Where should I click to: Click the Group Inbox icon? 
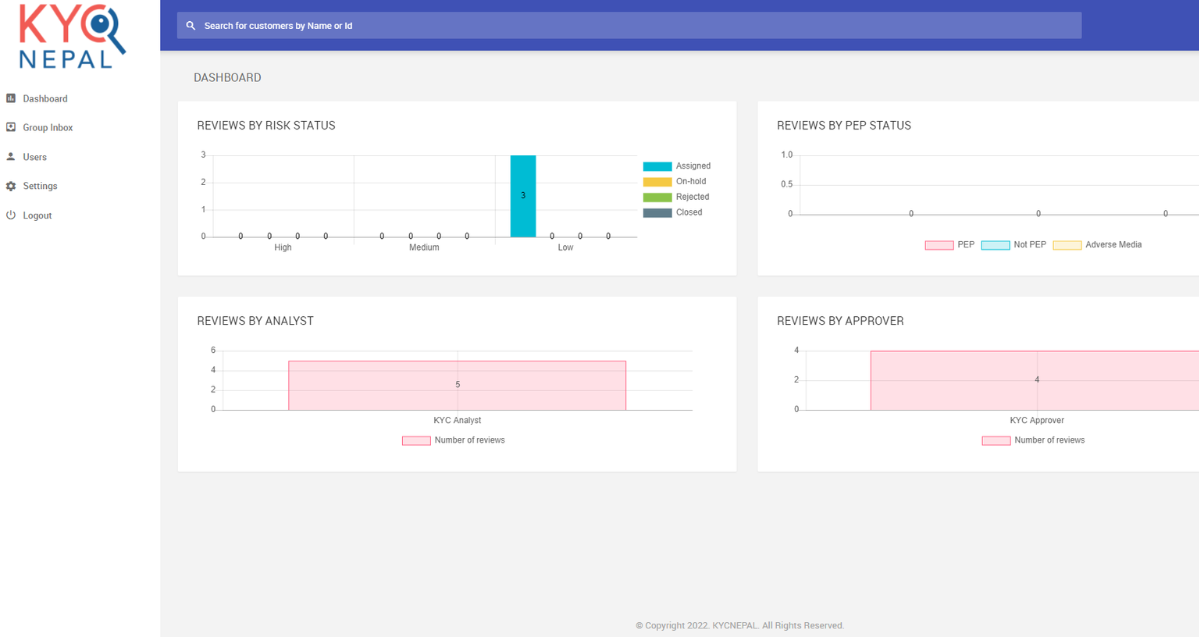[x=11, y=127]
